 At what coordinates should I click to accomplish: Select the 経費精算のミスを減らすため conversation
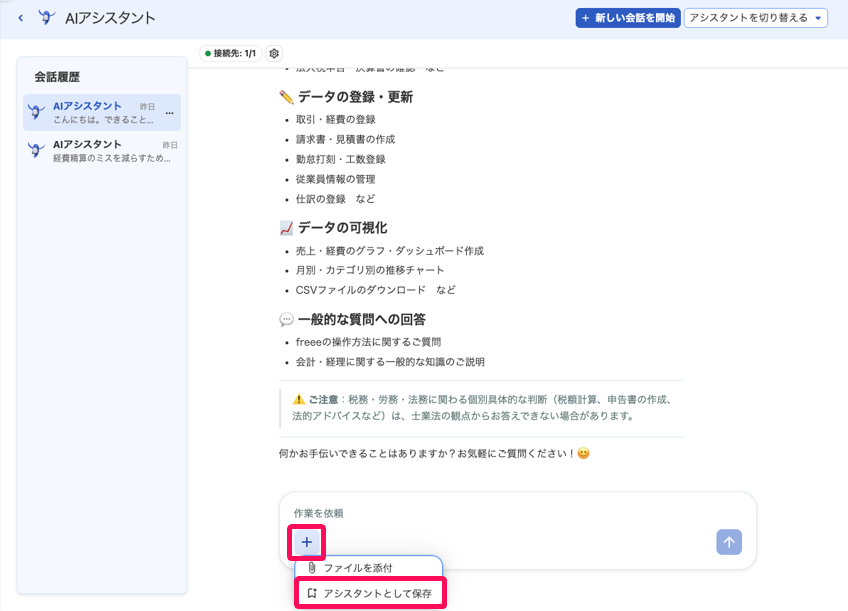(x=102, y=151)
